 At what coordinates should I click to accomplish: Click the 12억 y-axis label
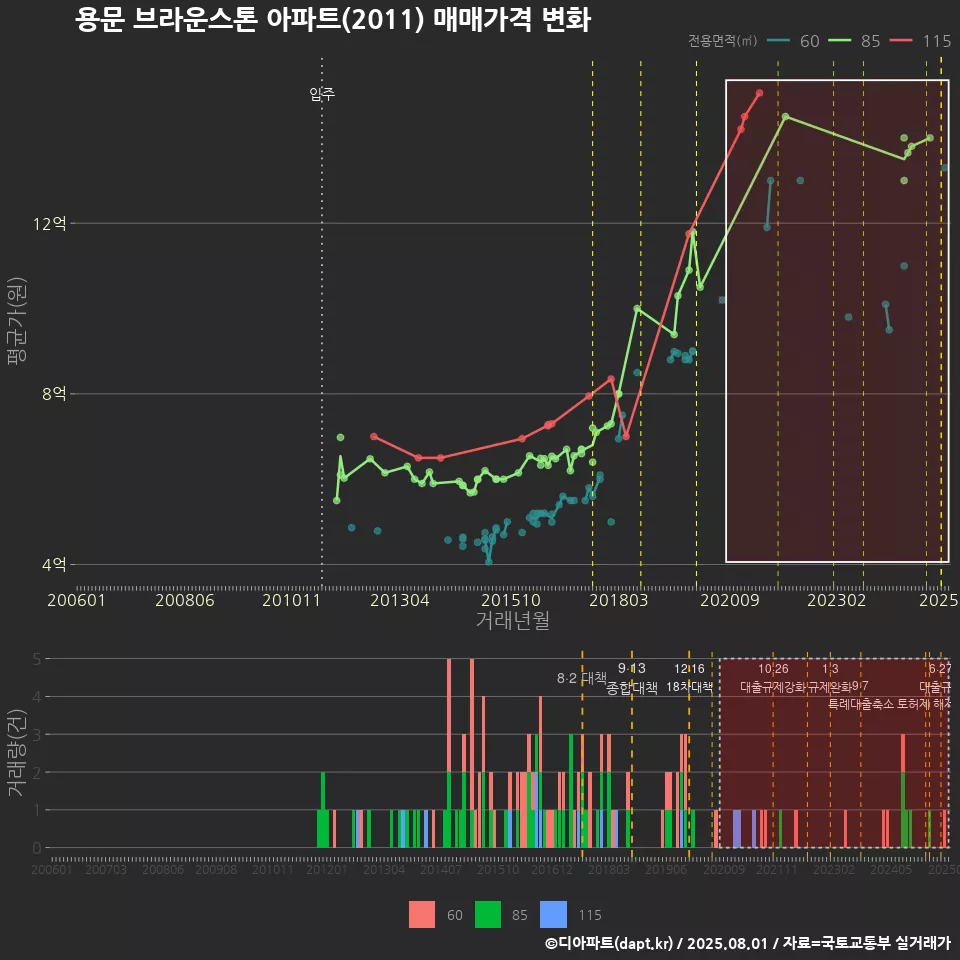(x=50, y=223)
